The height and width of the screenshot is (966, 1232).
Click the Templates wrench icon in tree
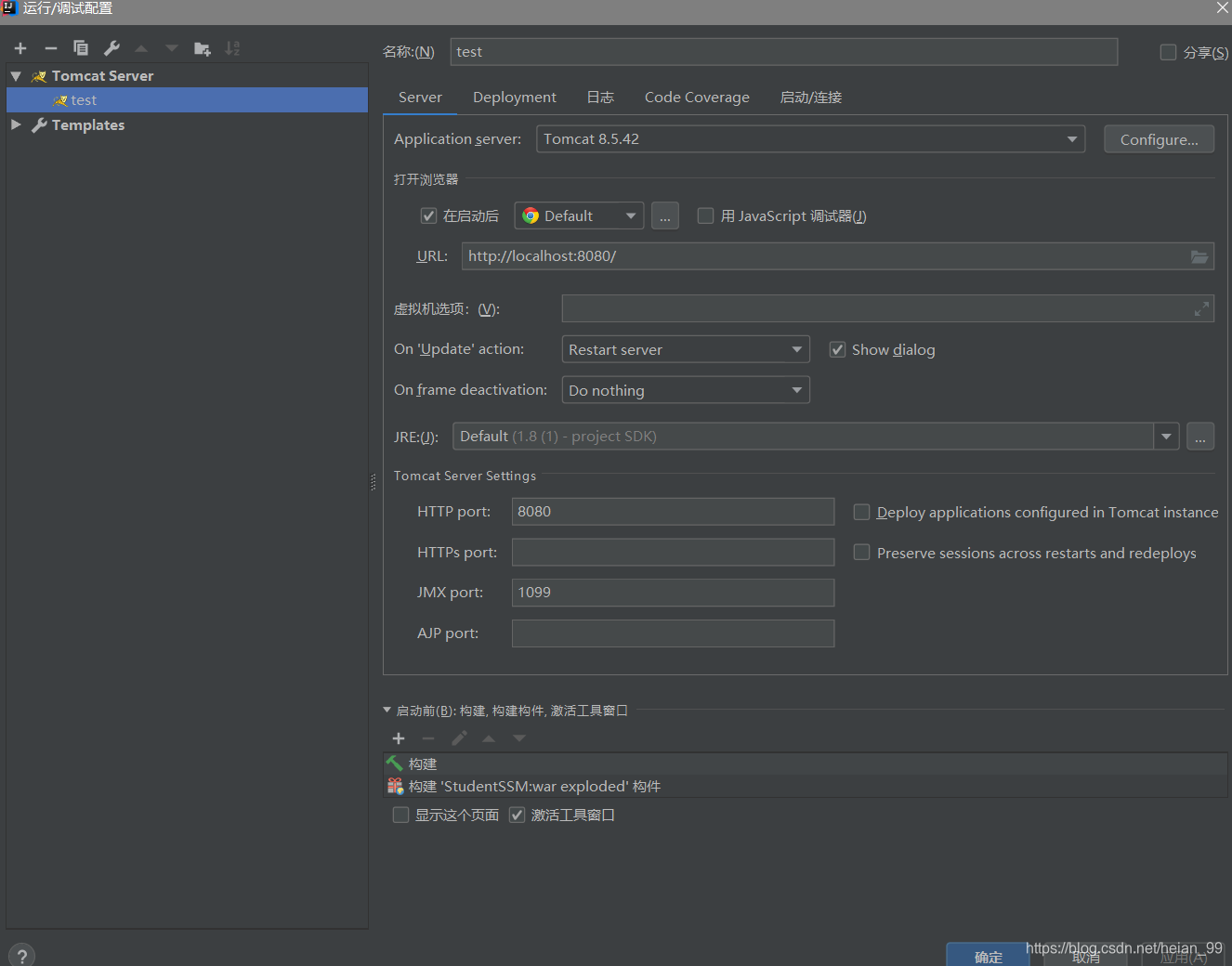click(39, 125)
